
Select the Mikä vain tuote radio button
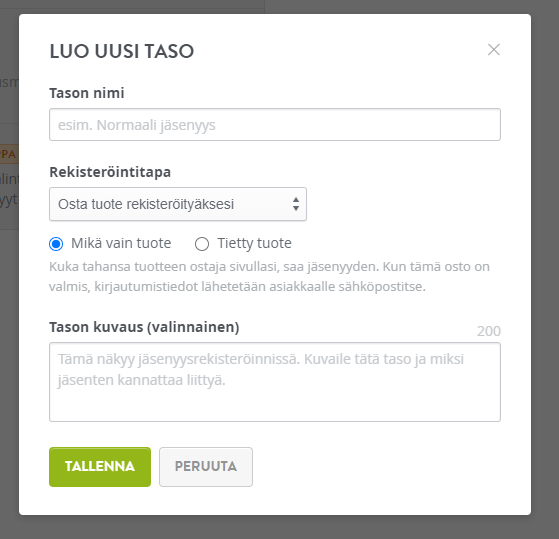pos(56,244)
